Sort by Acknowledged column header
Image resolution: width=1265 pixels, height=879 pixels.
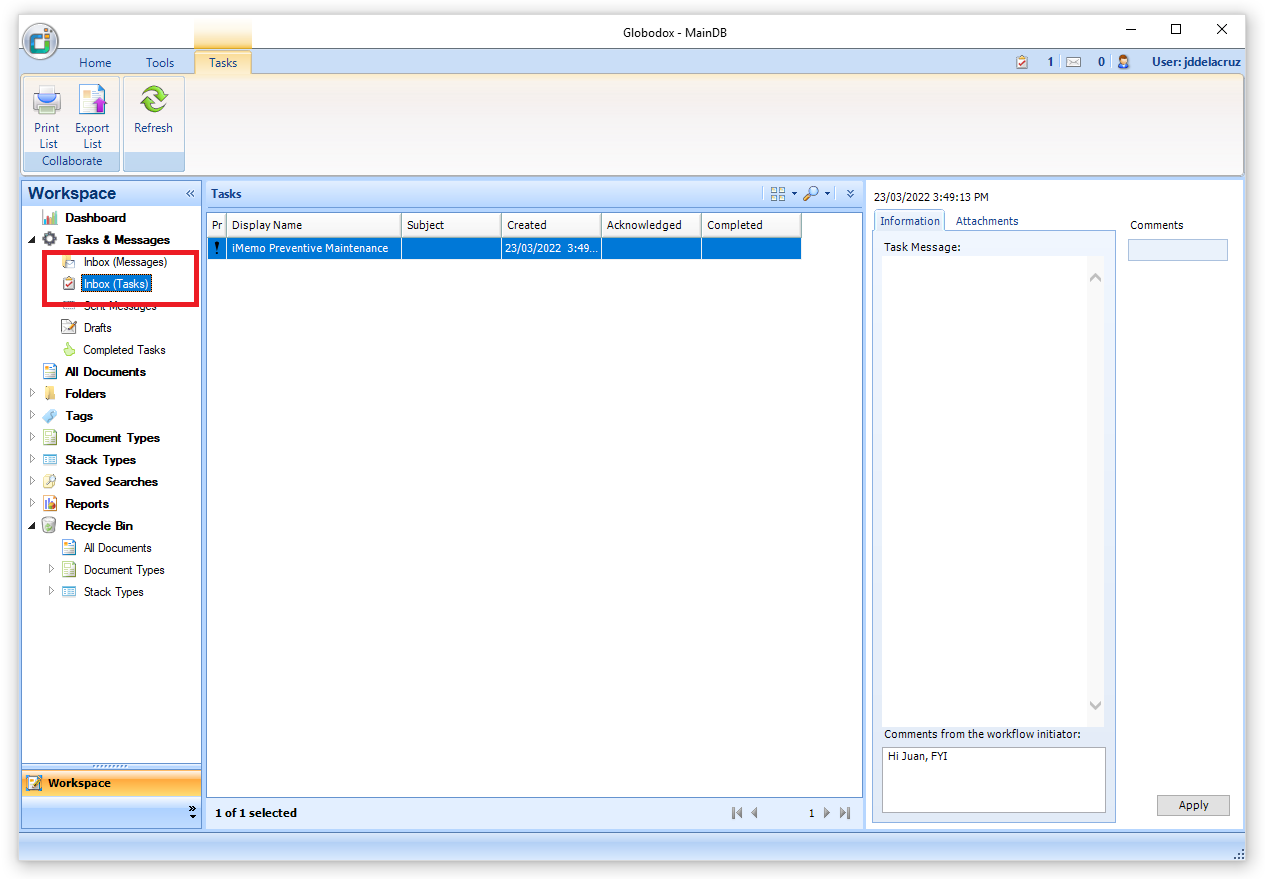click(651, 225)
